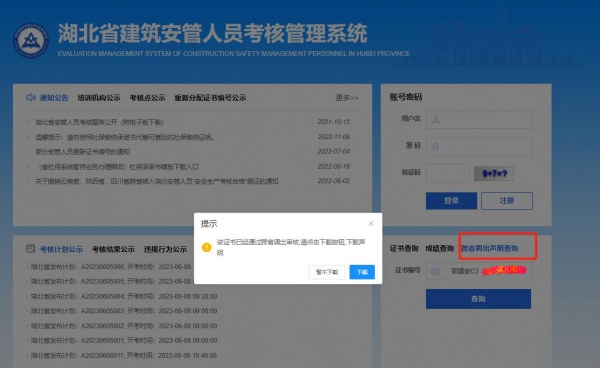The image size is (600, 368).
Task: Click the blue 查询 button
Action: click(478, 299)
